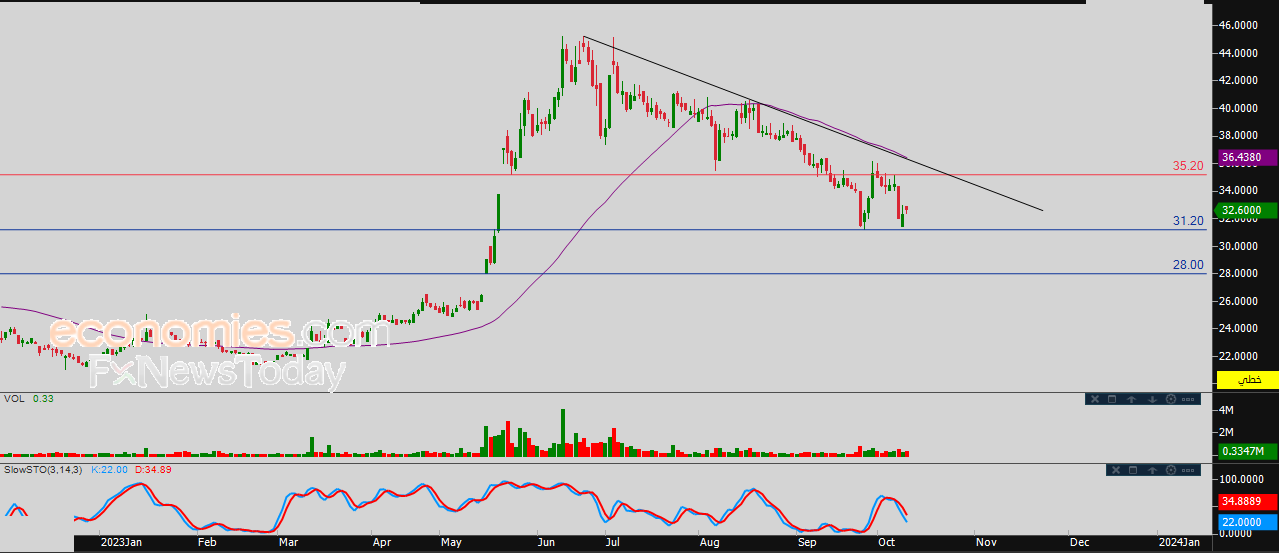The width and height of the screenshot is (1279, 553).
Task: Click the 36.4380 purple moving average price tag
Action: pos(1247,157)
